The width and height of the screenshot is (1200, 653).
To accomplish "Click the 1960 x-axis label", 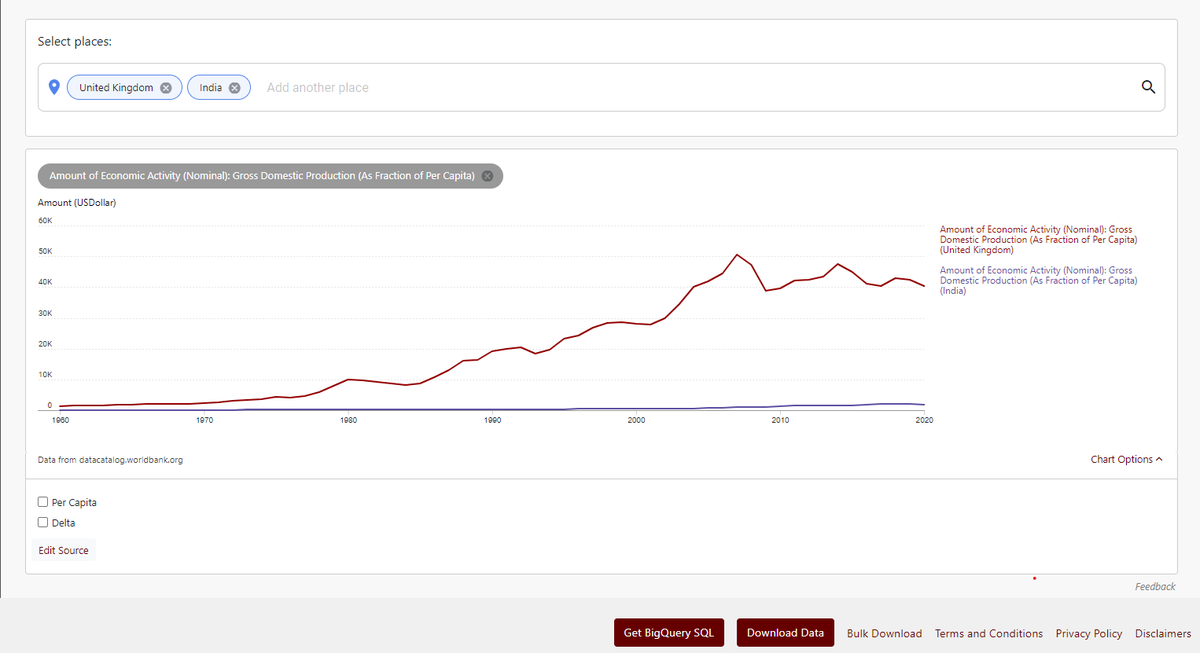I will click(x=61, y=421).
